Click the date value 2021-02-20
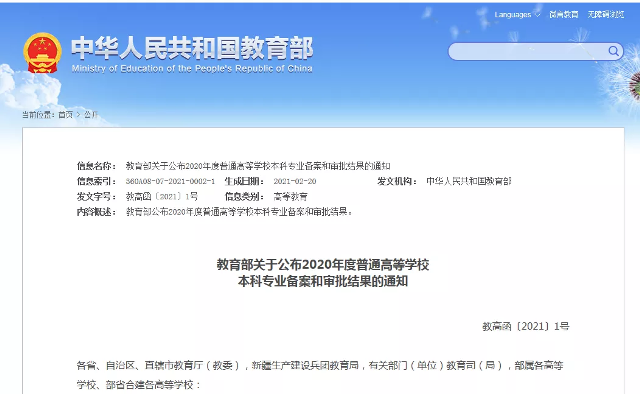 [x=295, y=181]
